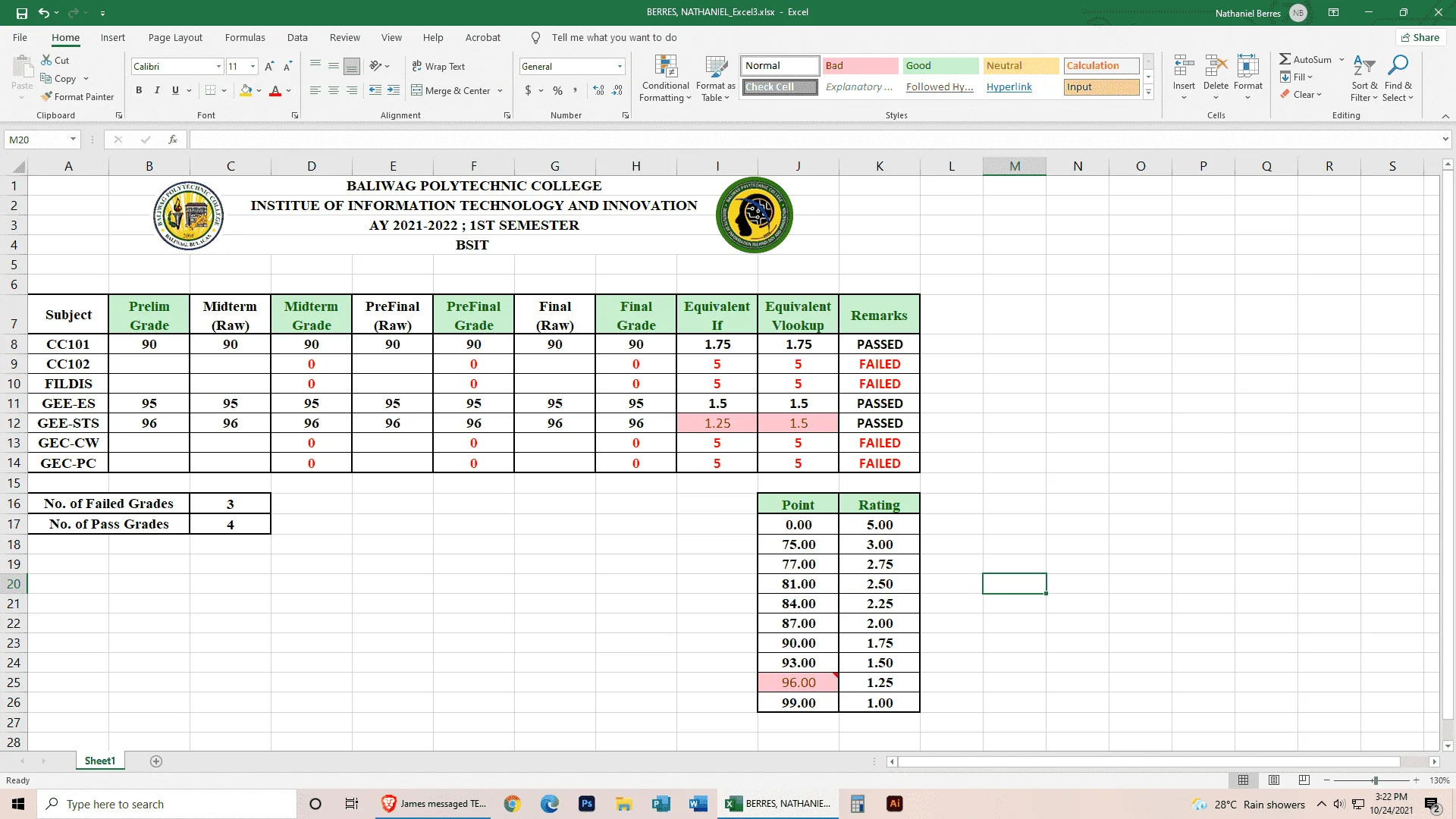Apply cell borders with Borders icon

pos(211,90)
